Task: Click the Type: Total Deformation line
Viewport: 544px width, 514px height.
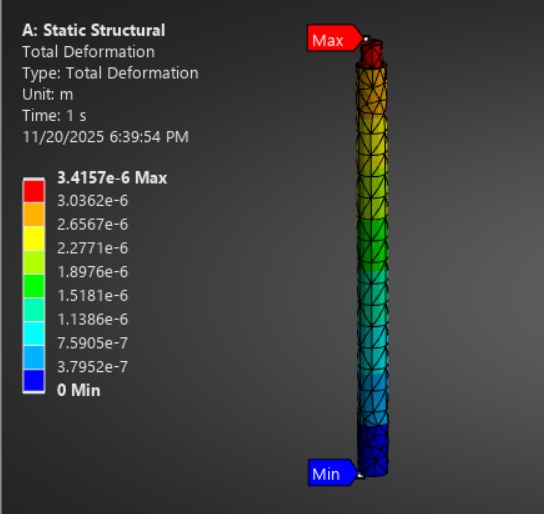Action: click(x=110, y=73)
